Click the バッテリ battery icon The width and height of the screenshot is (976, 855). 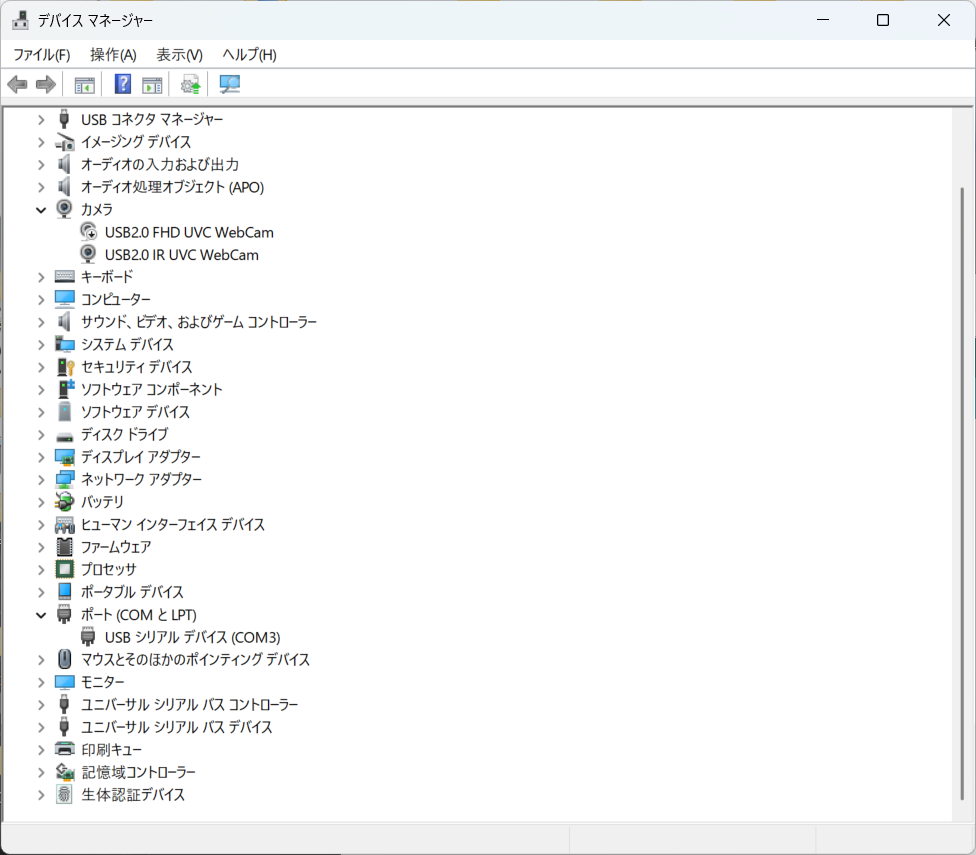[65, 502]
